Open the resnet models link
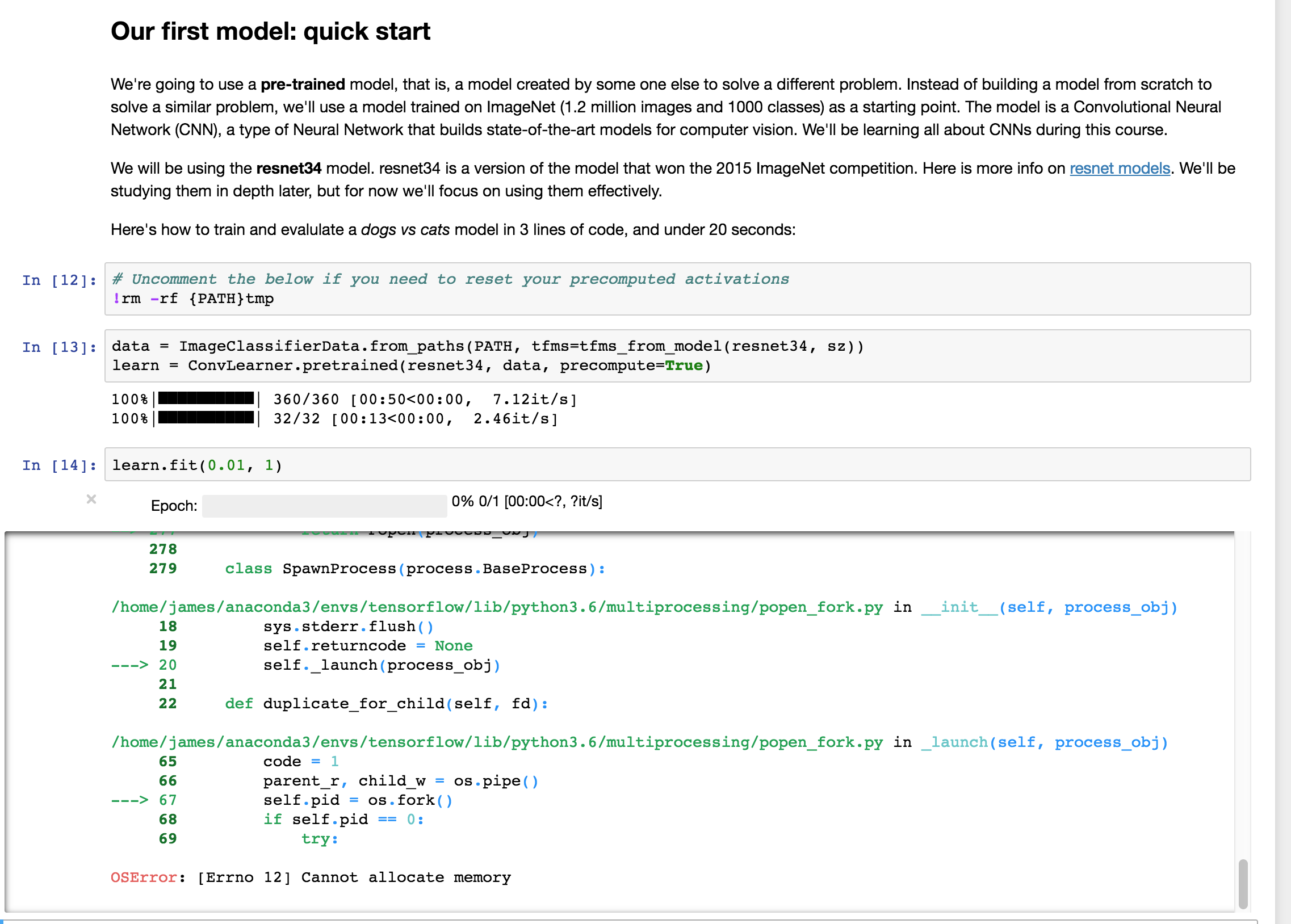Image resolution: width=1291 pixels, height=924 pixels. click(x=1119, y=169)
